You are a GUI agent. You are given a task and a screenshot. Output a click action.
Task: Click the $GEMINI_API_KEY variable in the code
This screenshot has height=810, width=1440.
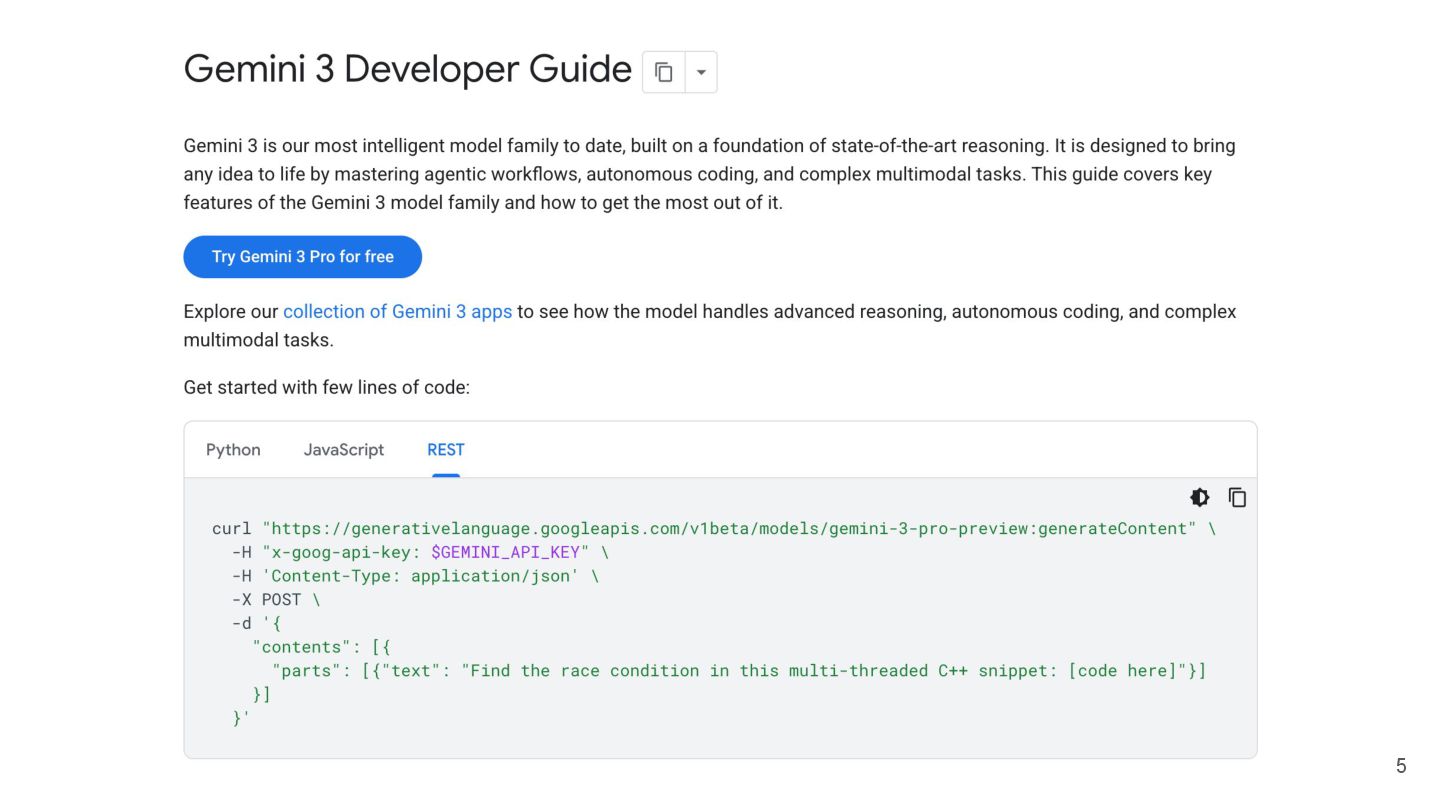[x=505, y=552]
